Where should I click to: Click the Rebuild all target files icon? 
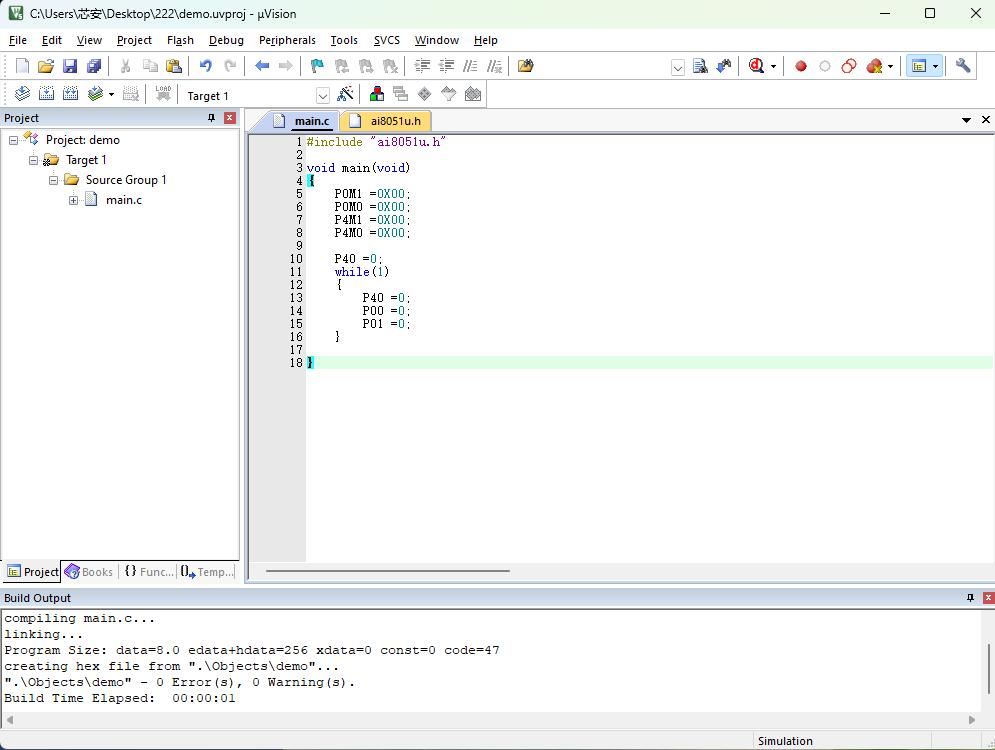click(70, 95)
